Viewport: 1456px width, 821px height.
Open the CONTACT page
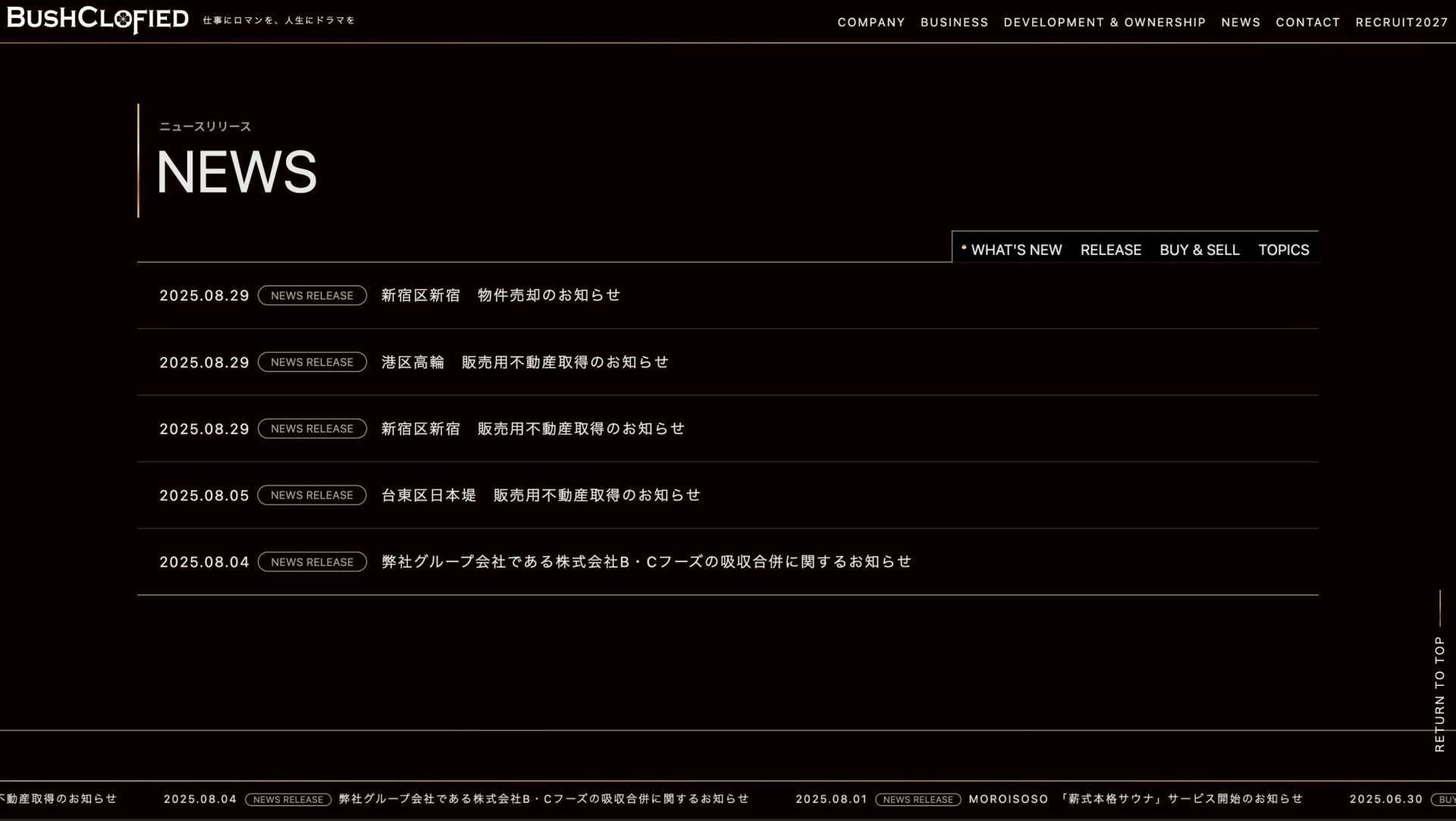[1307, 22]
